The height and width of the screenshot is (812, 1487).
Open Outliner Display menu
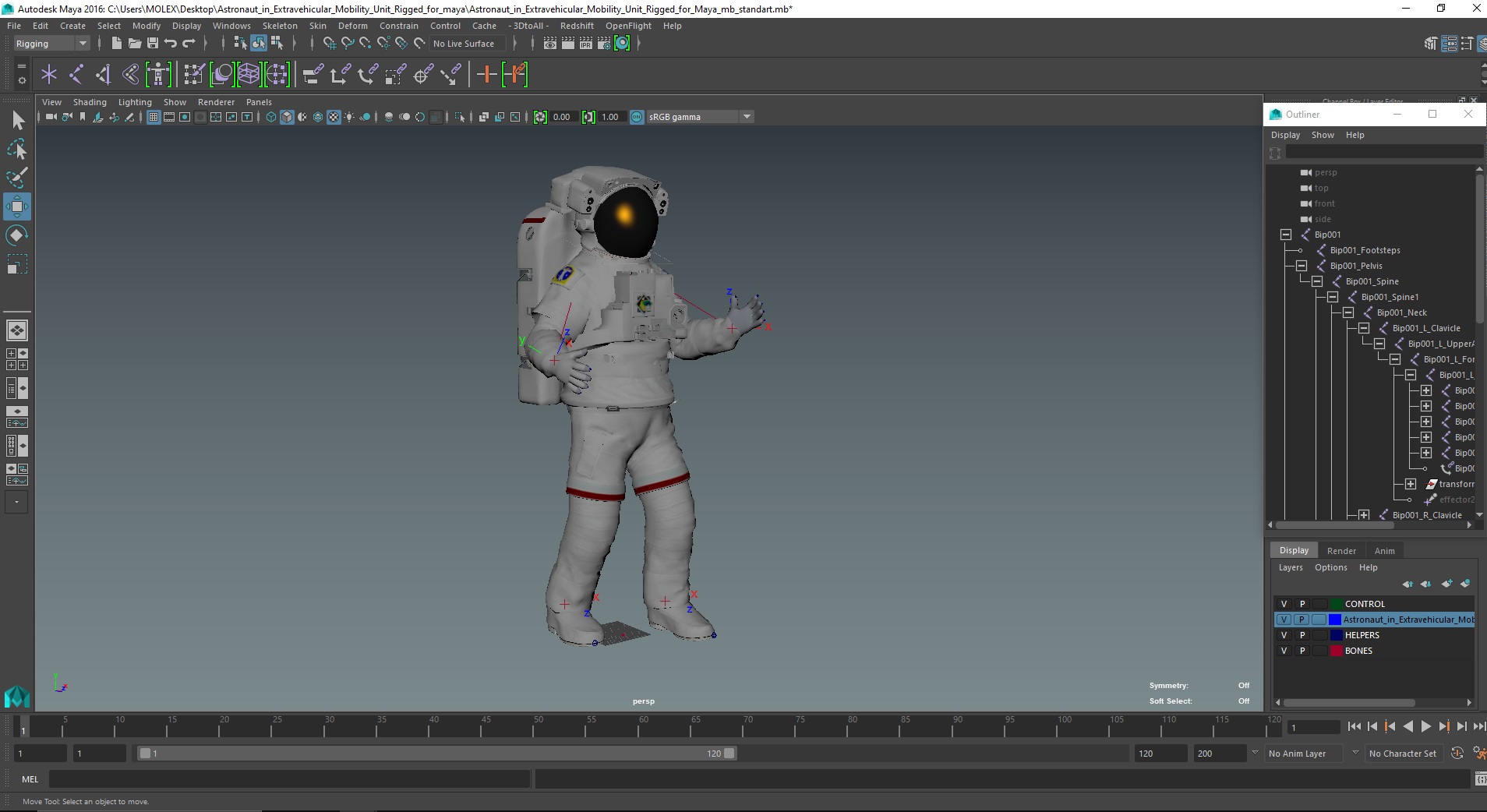(x=1285, y=135)
